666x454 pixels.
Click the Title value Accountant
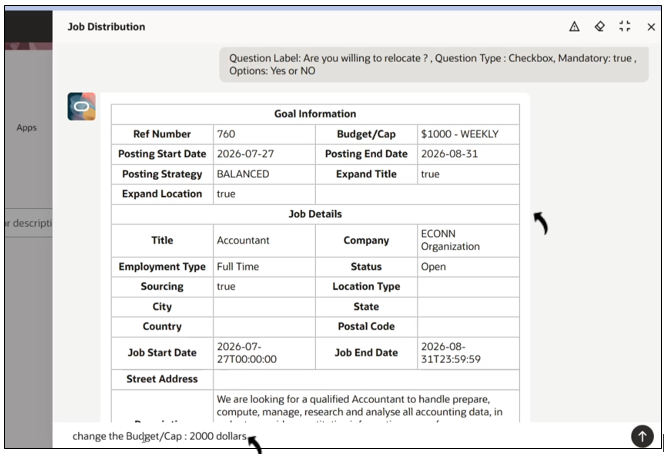click(243, 240)
